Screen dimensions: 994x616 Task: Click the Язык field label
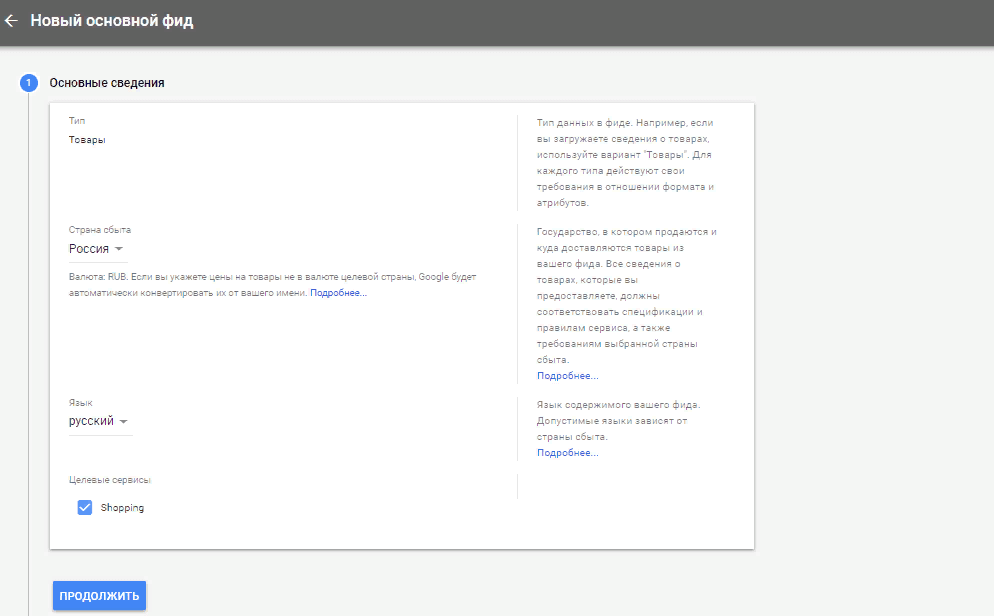click(81, 402)
